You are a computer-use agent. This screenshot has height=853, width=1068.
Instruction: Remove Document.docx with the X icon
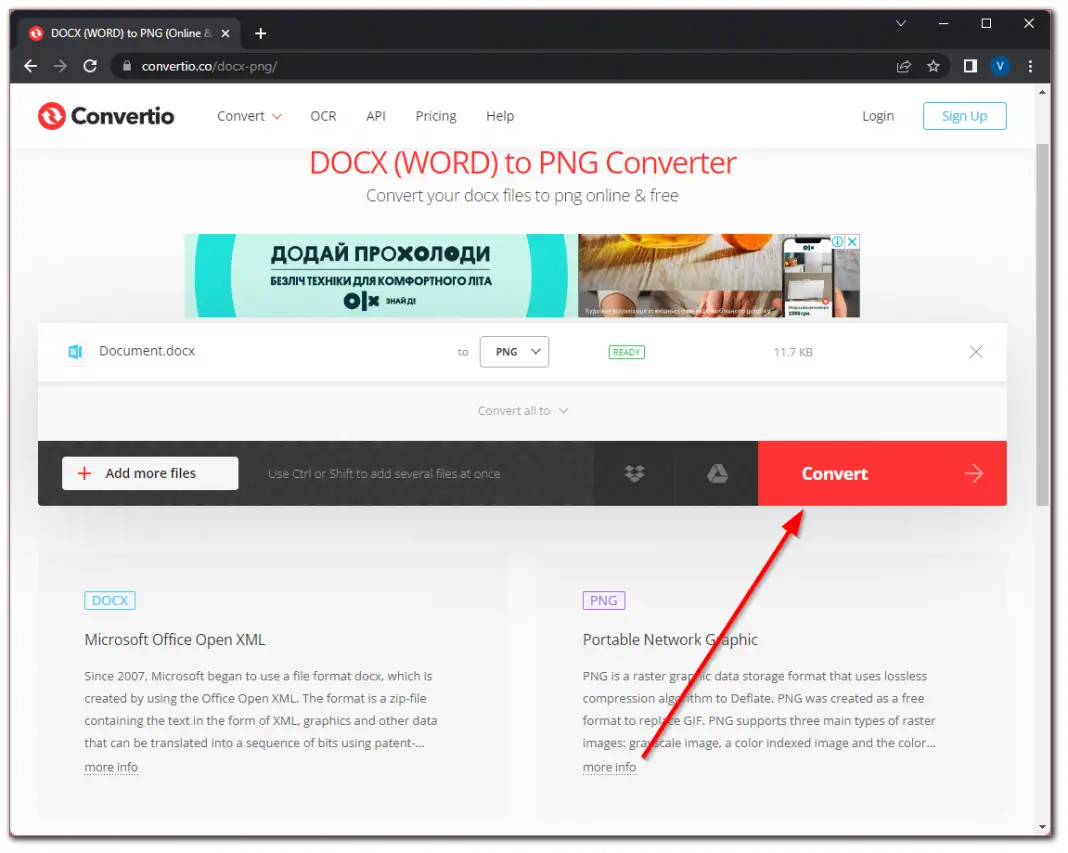click(976, 351)
